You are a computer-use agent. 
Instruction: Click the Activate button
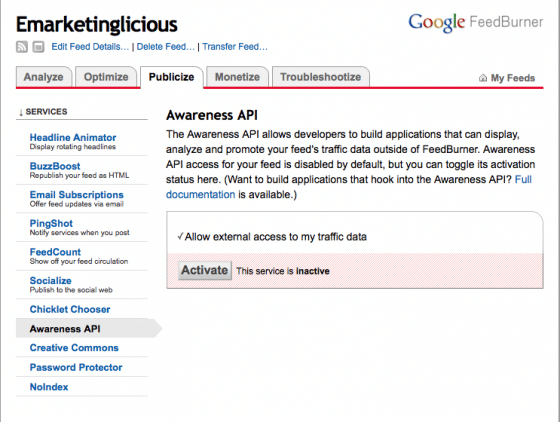tap(205, 270)
